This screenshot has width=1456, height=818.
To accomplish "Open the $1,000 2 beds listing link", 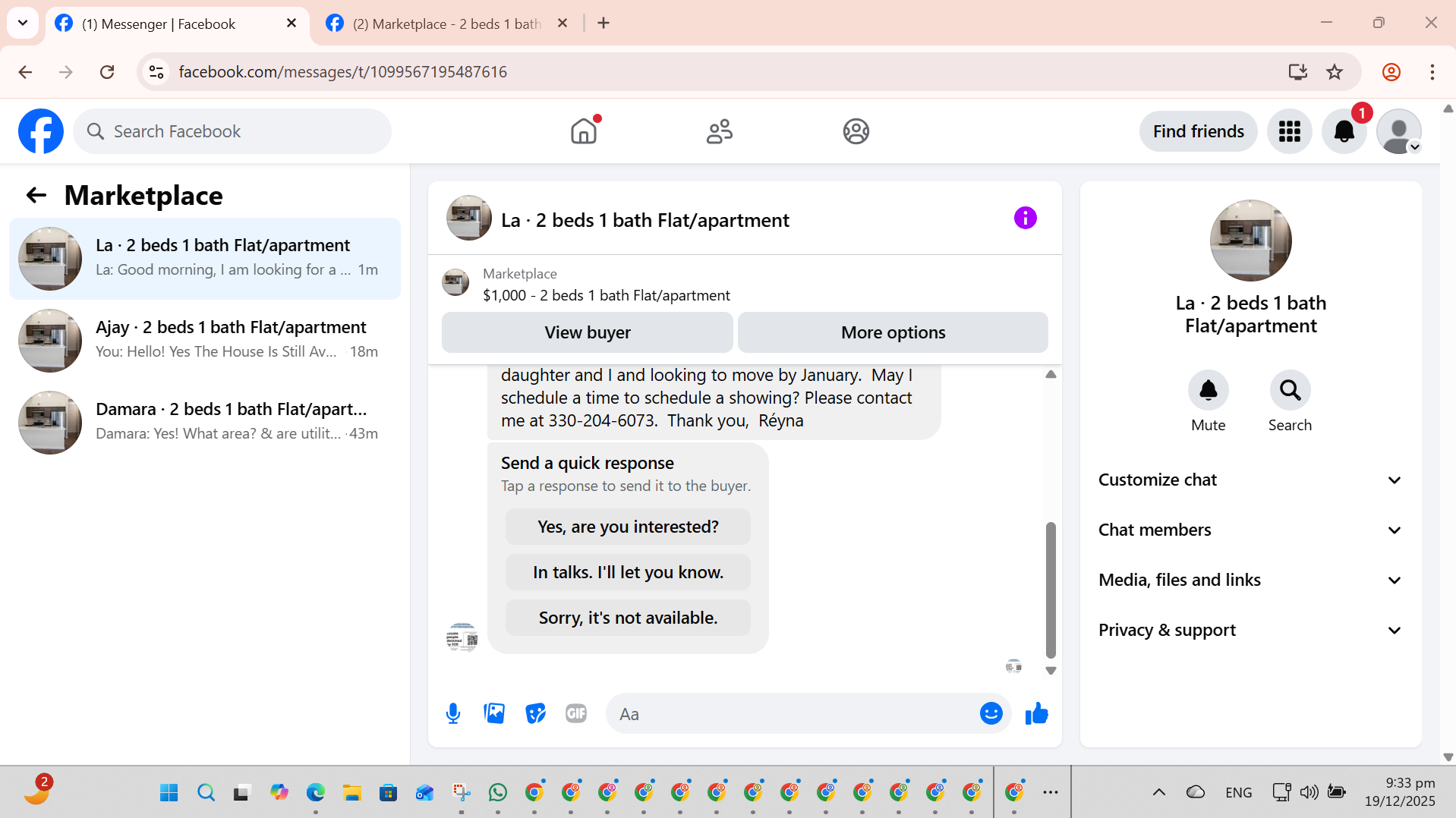I will 607,295.
